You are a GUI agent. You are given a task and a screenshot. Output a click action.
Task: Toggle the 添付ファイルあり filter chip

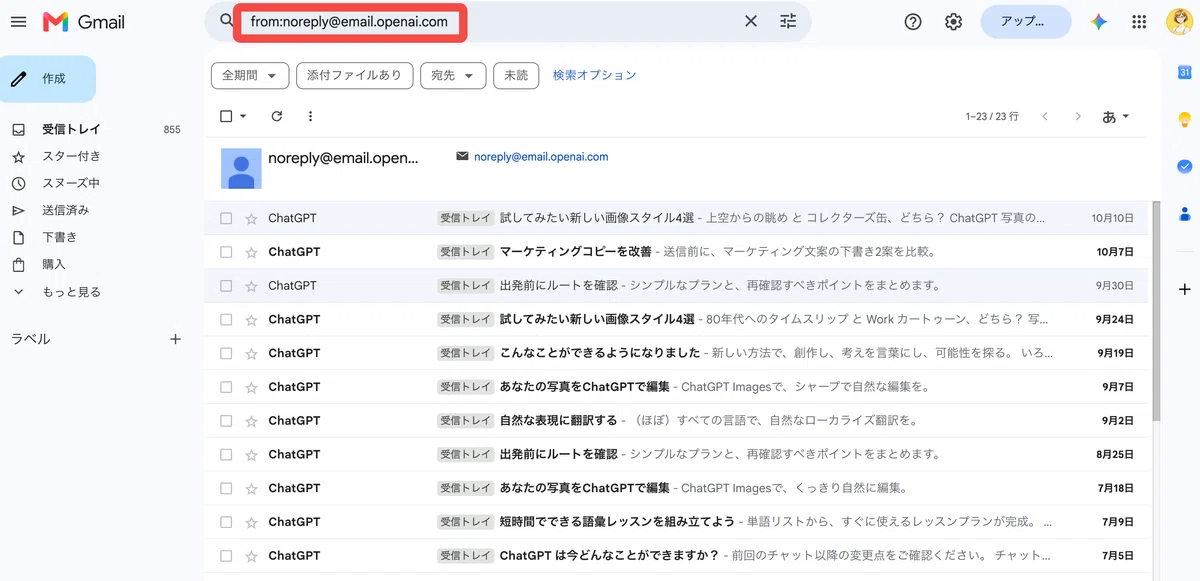(355, 75)
